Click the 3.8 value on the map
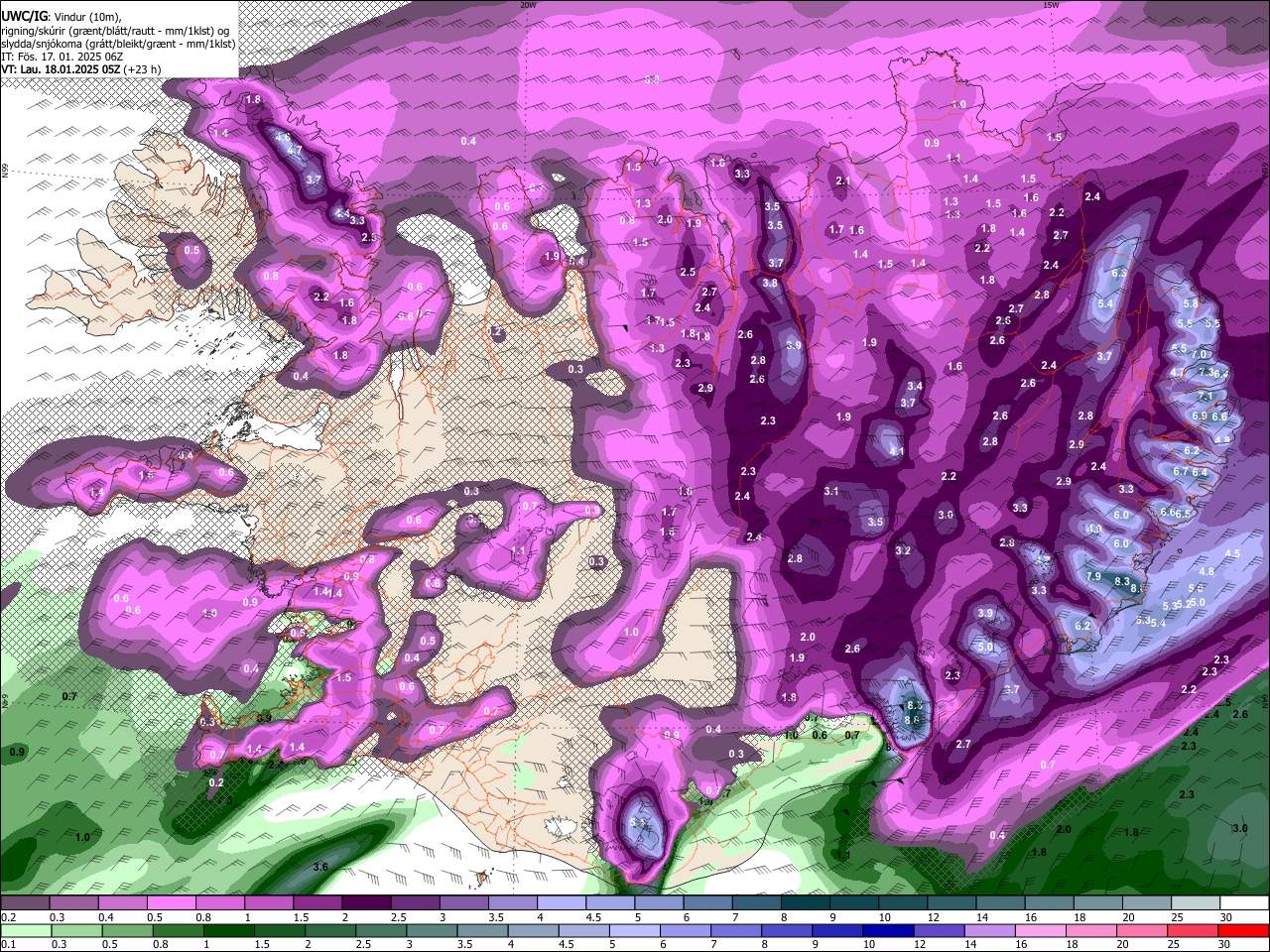 point(770,283)
